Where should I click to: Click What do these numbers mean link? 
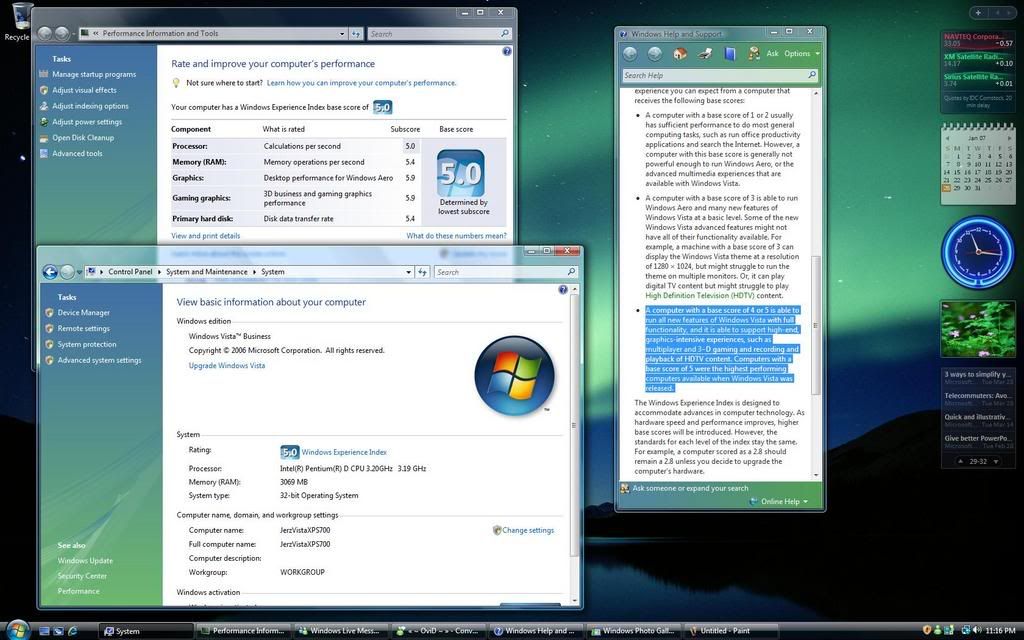coord(456,236)
